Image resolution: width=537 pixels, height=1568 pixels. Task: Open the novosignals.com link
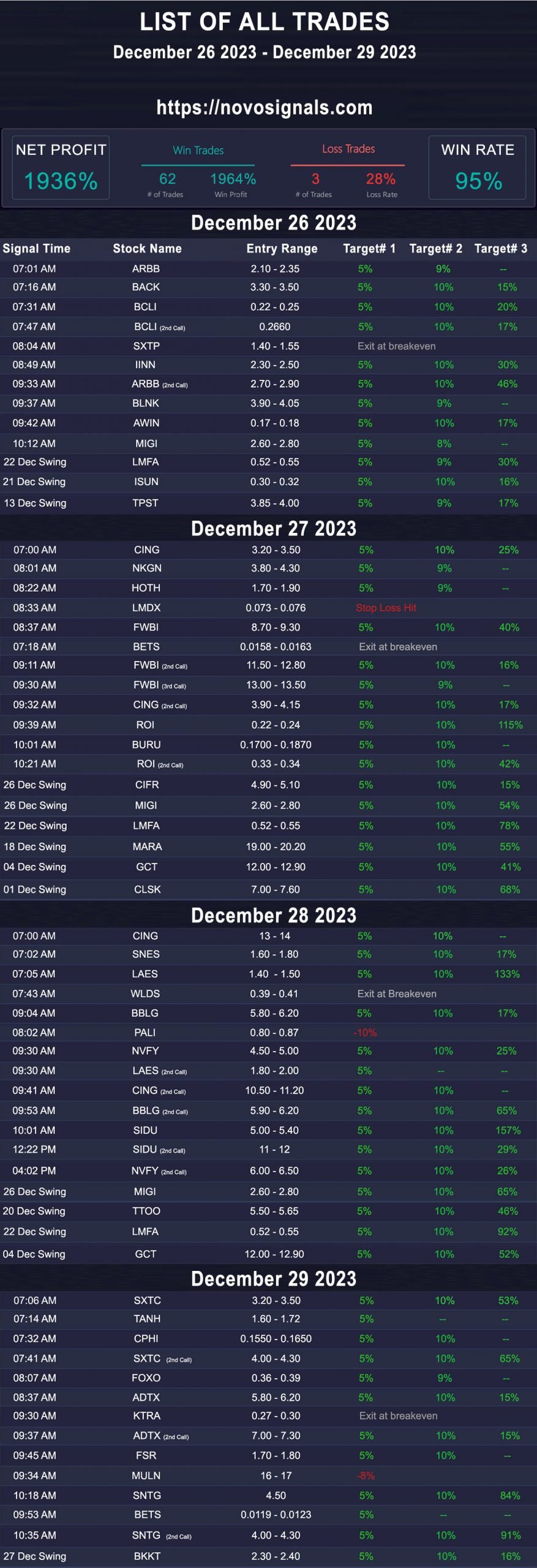point(265,108)
